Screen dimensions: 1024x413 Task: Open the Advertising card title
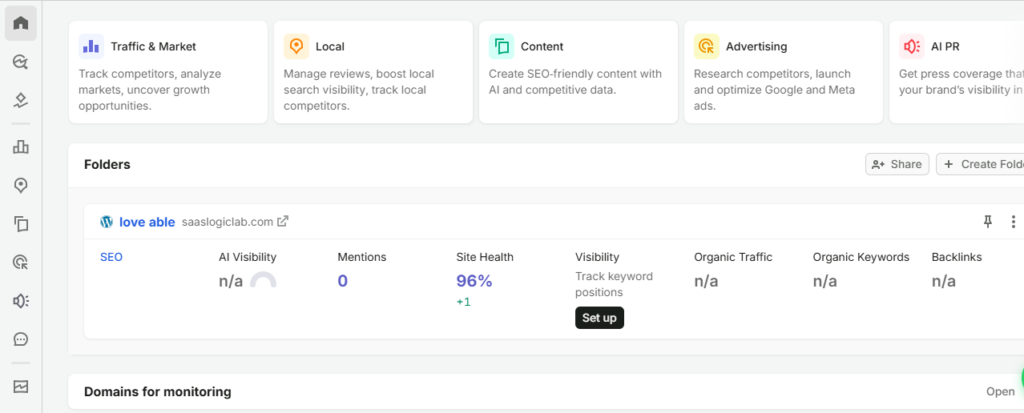(756, 46)
